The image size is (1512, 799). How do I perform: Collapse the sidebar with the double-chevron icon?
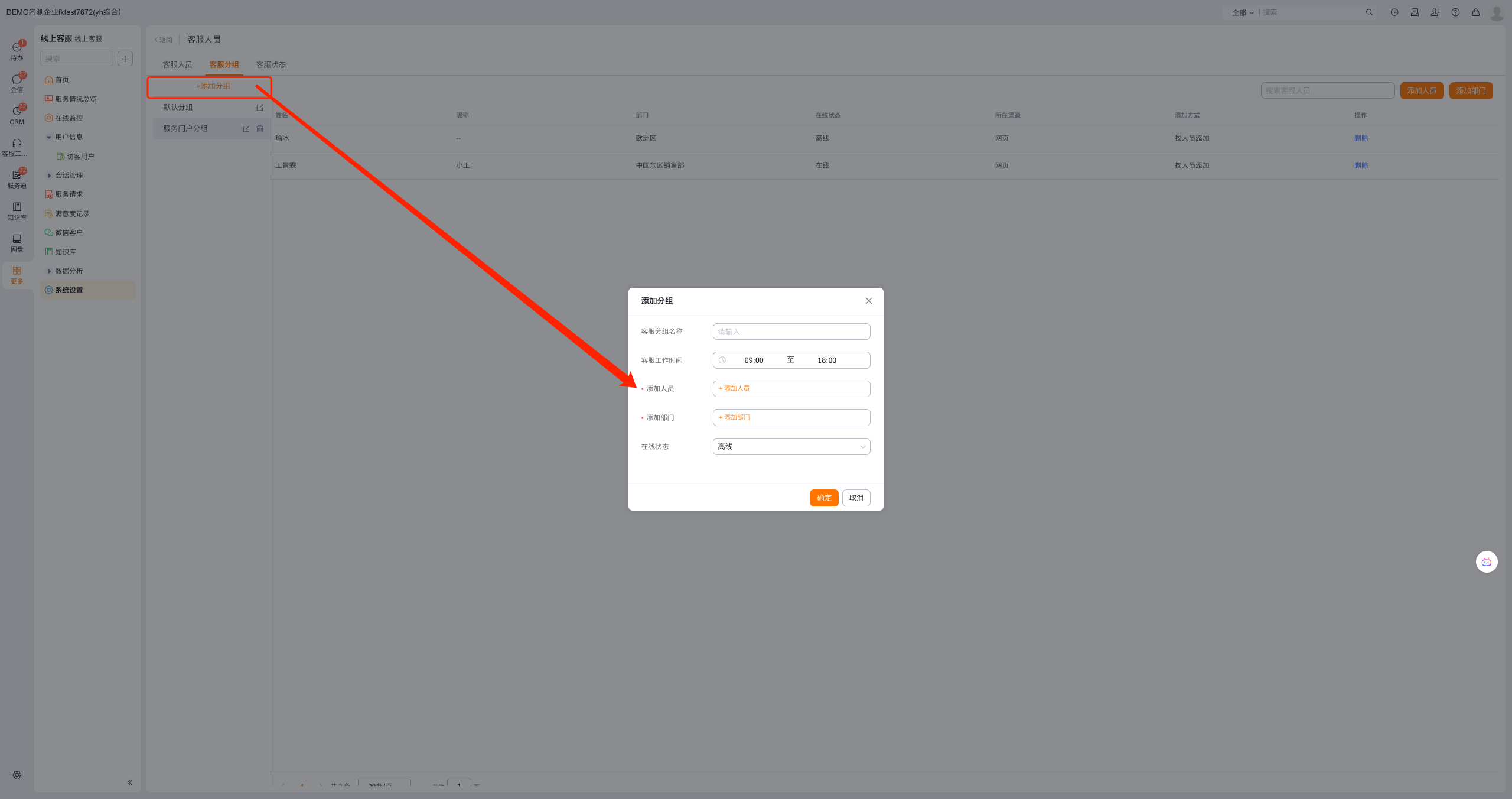point(129,782)
